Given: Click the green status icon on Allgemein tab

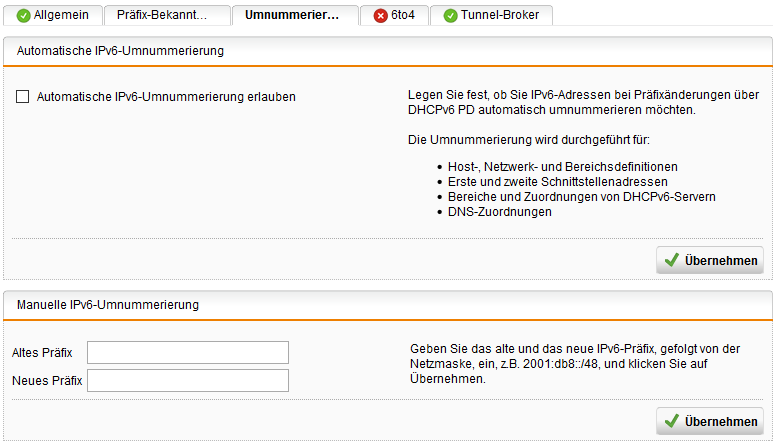Looking at the screenshot, I should tap(23, 16).
